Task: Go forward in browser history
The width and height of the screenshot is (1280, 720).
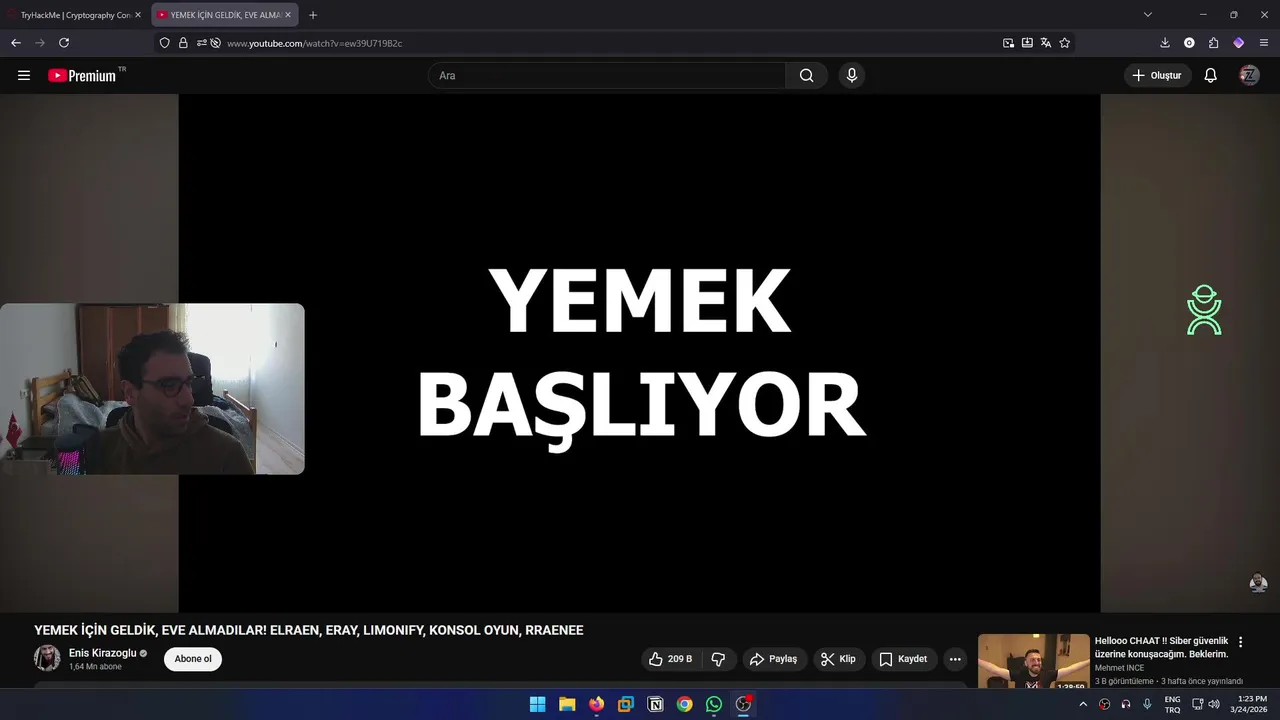Action: pos(40,43)
